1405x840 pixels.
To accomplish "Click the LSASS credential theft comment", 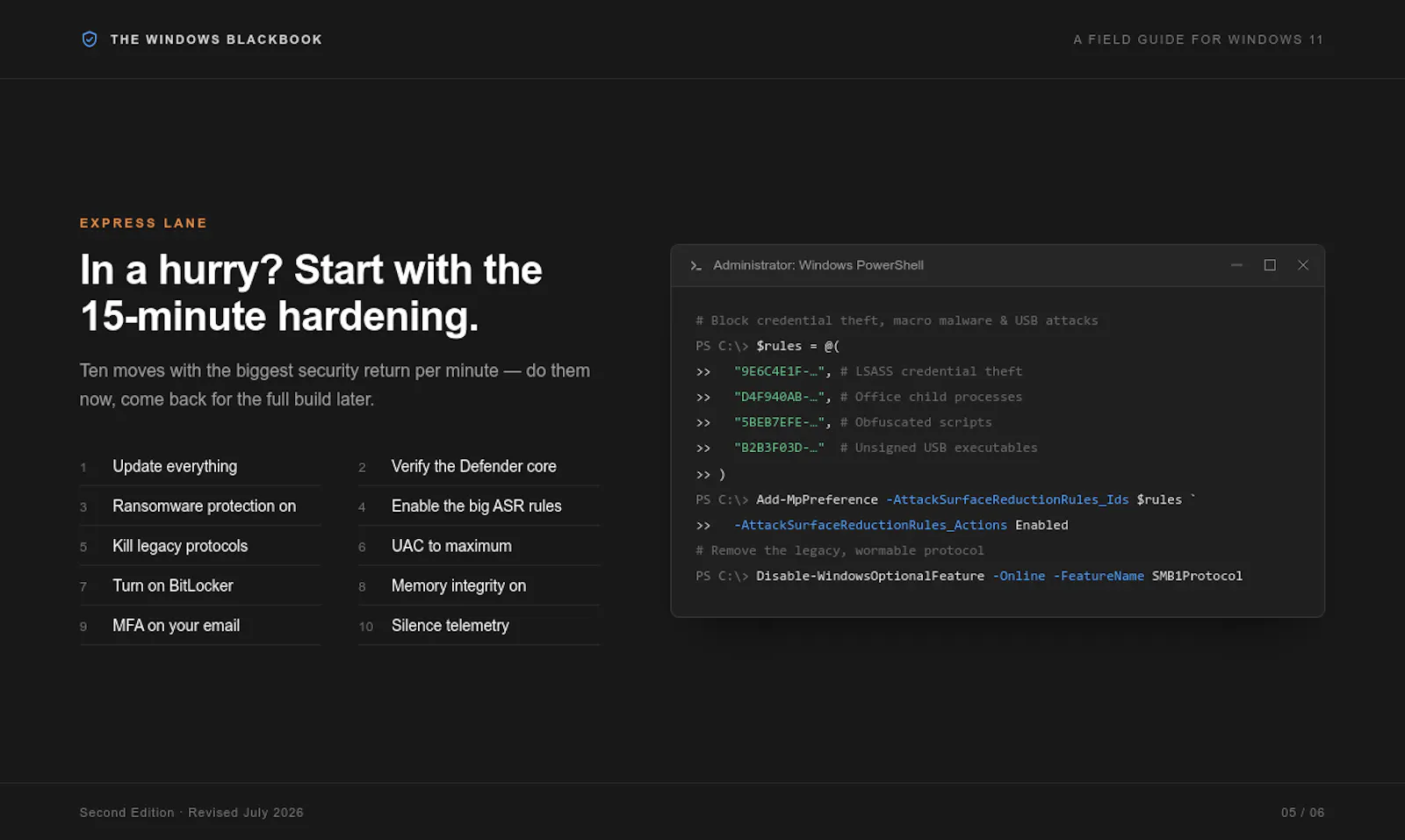I will pyautogui.click(x=931, y=371).
